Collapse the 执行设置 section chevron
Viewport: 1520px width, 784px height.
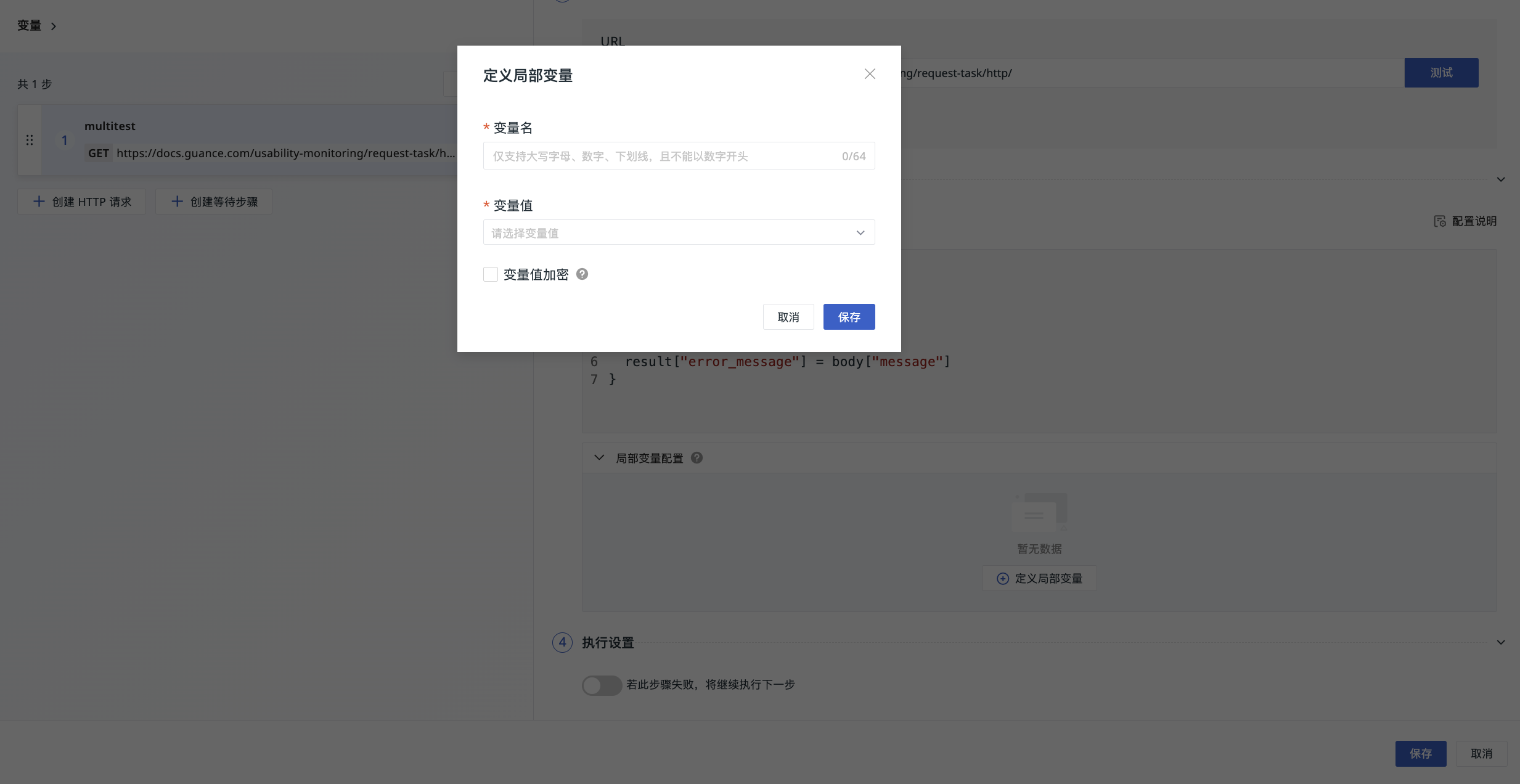pyautogui.click(x=1500, y=642)
